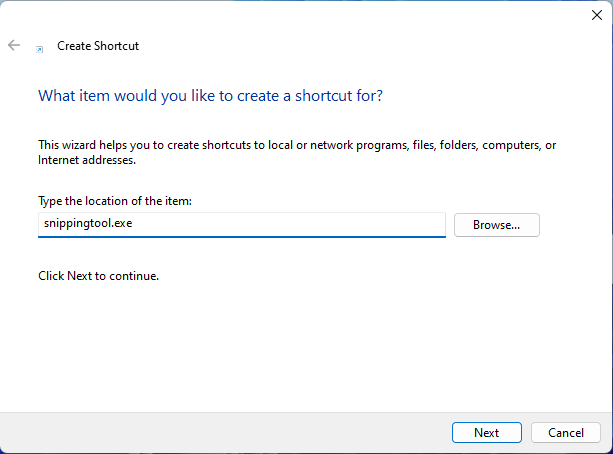613x454 pixels.
Task: Click the Browse... button
Action: tap(496, 225)
